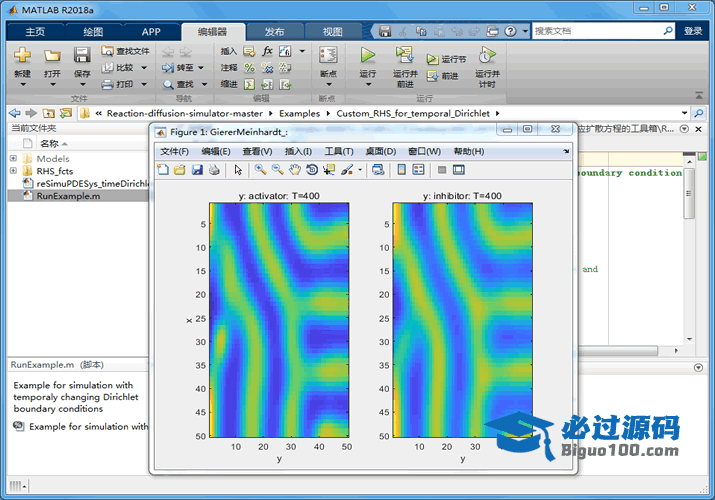Click the up one folder icon

pos(48,113)
